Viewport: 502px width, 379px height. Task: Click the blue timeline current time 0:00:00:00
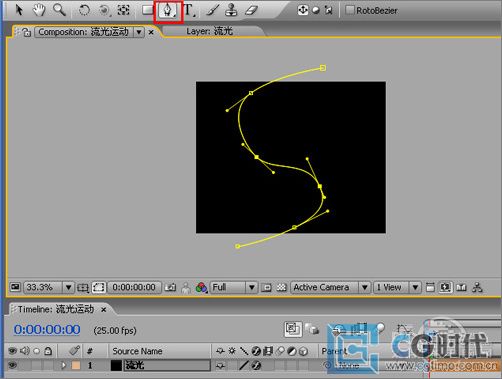tap(47, 330)
